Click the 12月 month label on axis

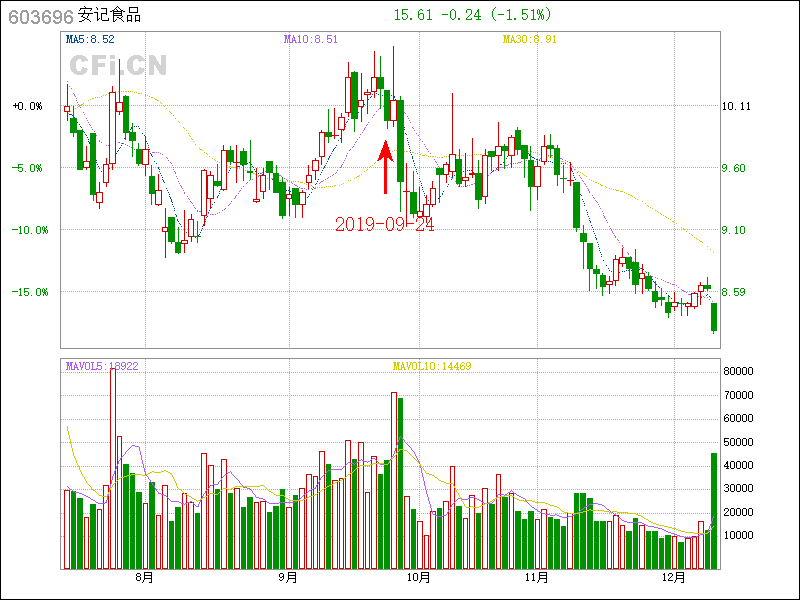[x=674, y=577]
